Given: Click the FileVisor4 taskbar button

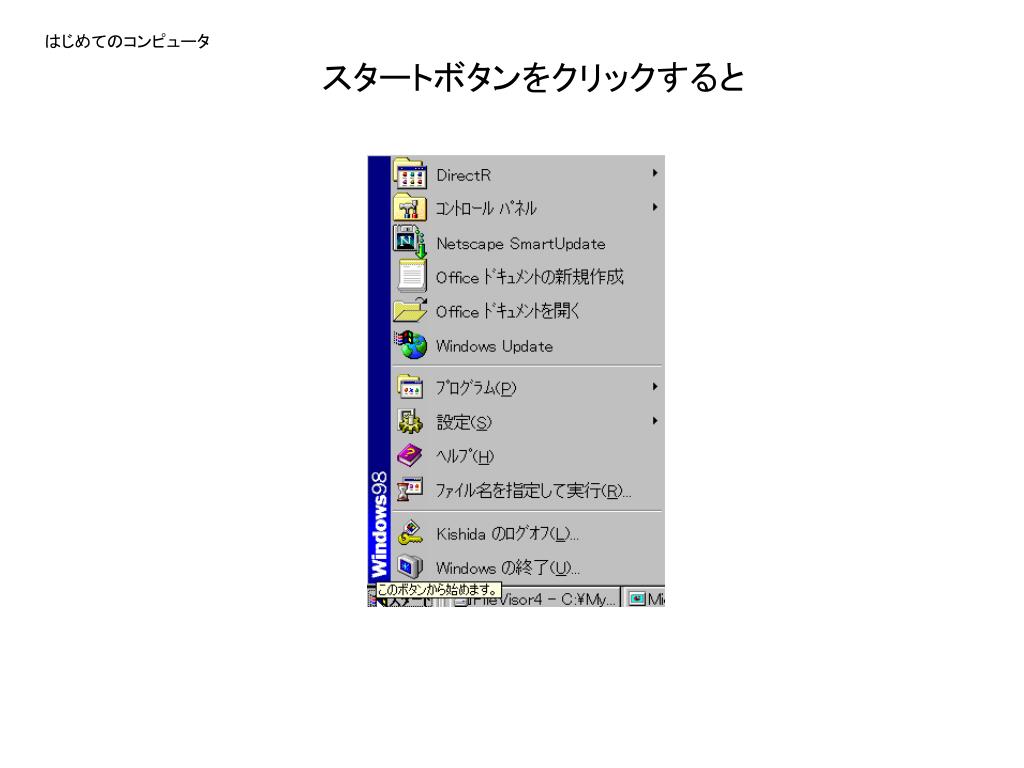Looking at the screenshot, I should (536, 599).
